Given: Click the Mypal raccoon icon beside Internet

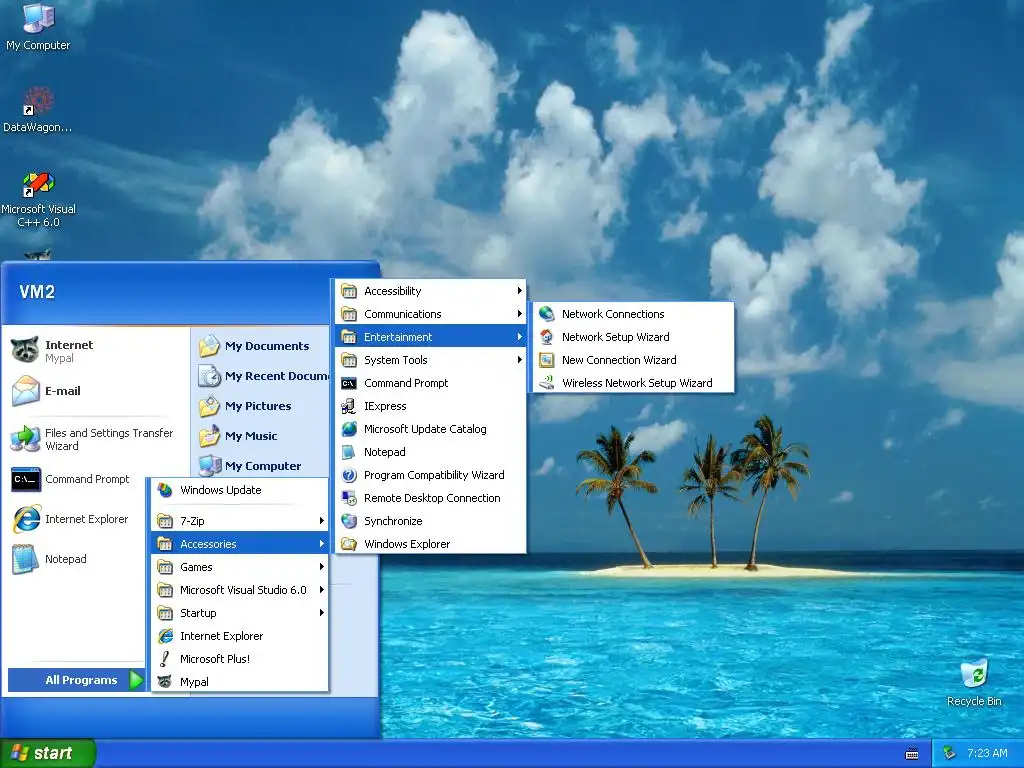Looking at the screenshot, I should (25, 350).
